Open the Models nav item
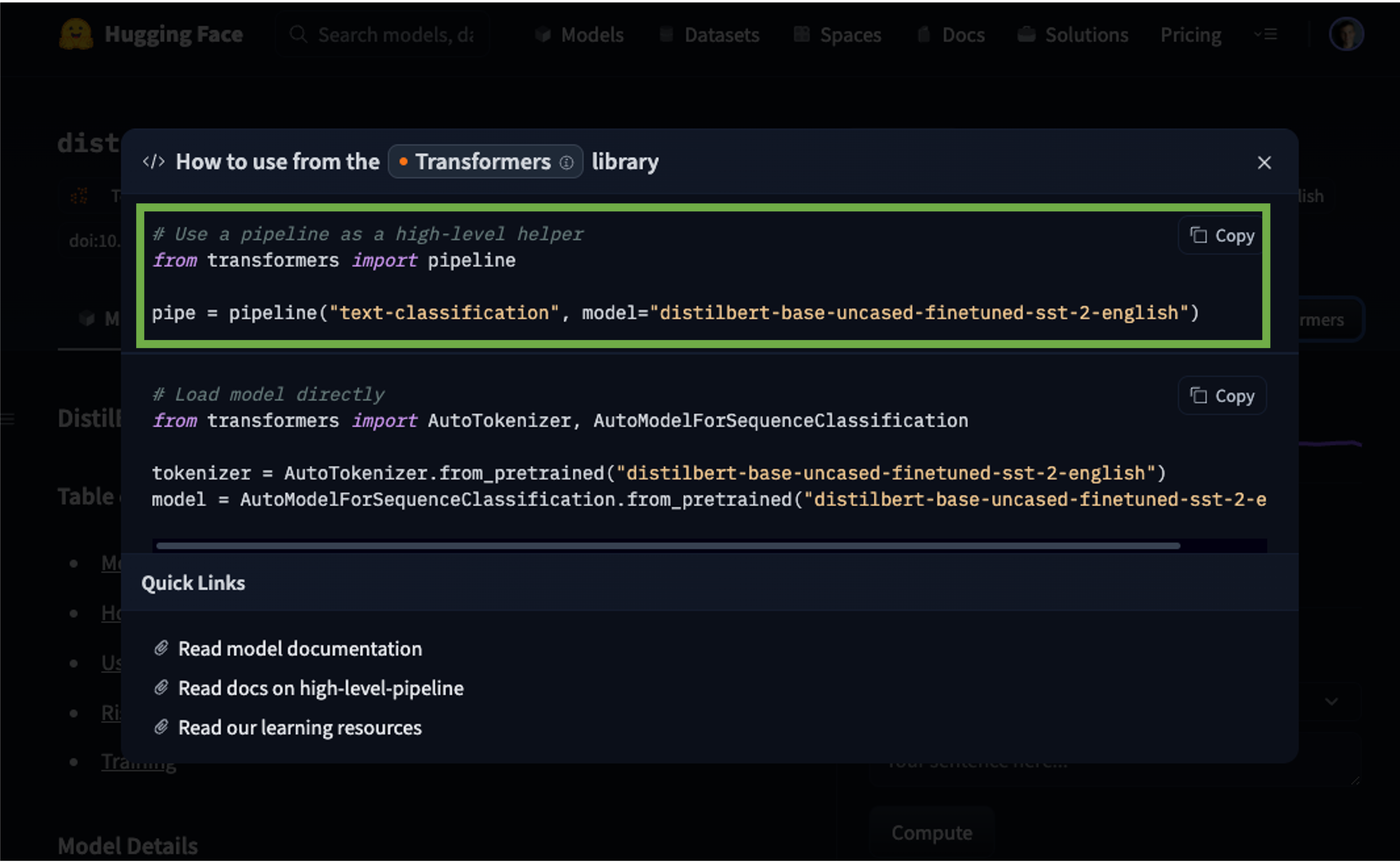Image resolution: width=1400 pixels, height=863 pixels. 580,35
